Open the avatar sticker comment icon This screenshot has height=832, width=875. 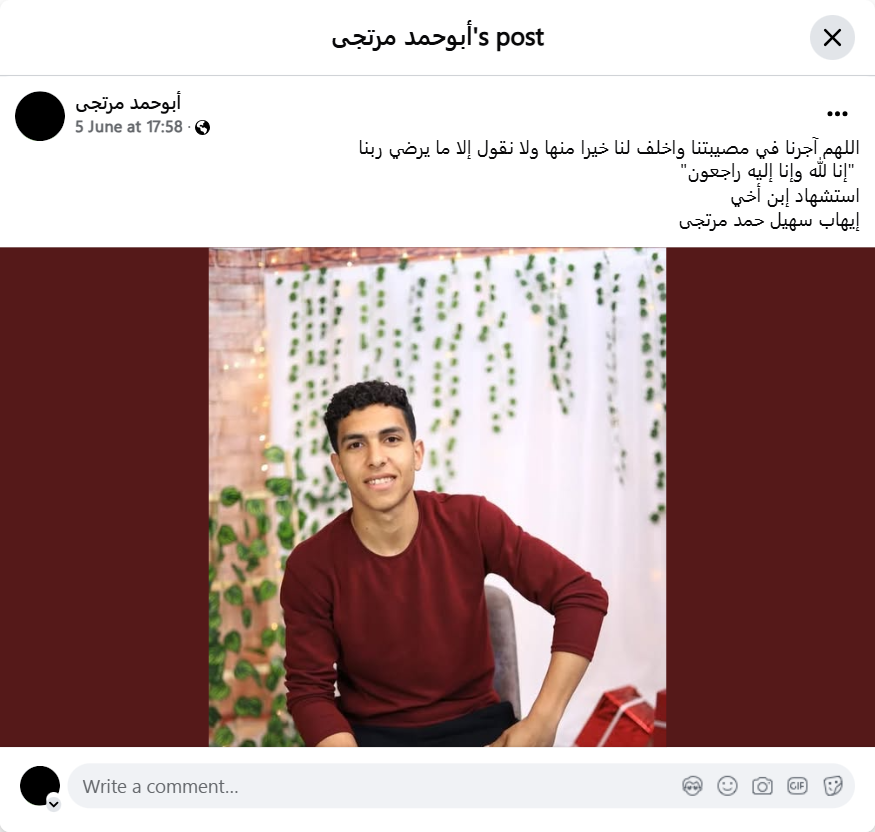click(x=692, y=786)
